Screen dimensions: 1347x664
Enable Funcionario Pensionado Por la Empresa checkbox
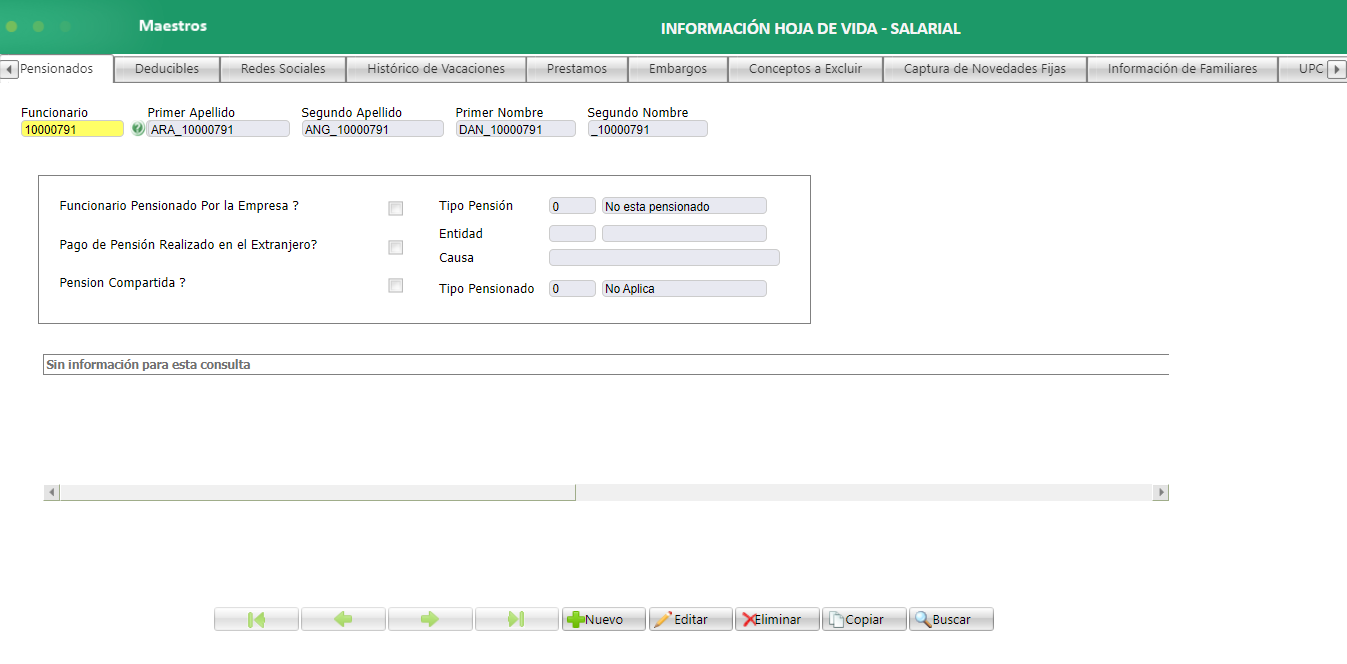coord(395,208)
